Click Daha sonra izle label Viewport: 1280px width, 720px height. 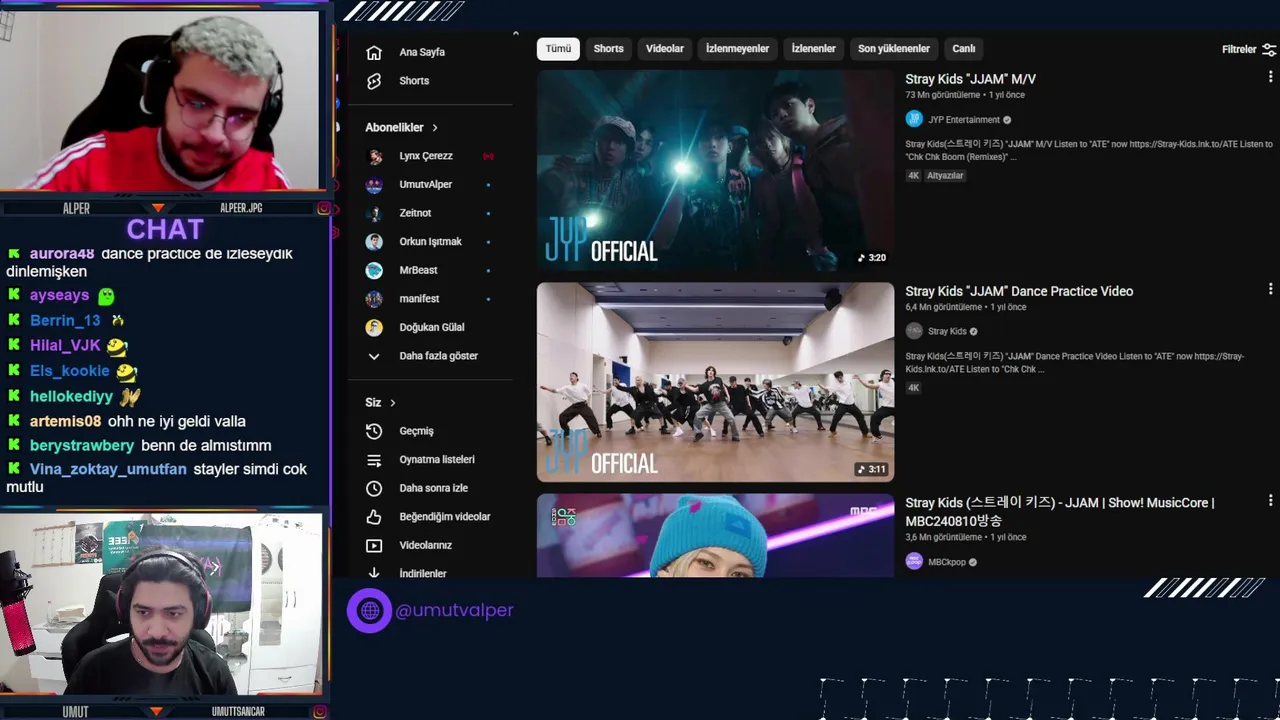[433, 488]
